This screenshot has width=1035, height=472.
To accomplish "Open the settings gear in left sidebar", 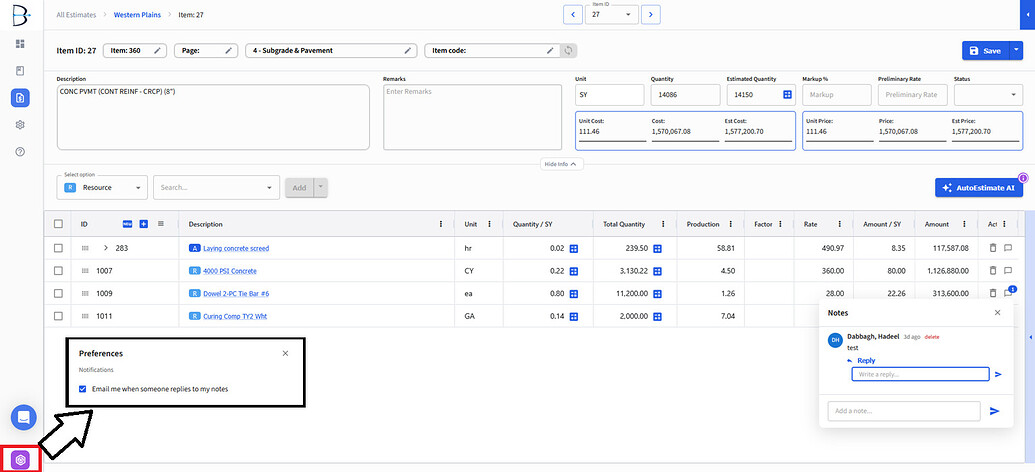I will (x=20, y=125).
